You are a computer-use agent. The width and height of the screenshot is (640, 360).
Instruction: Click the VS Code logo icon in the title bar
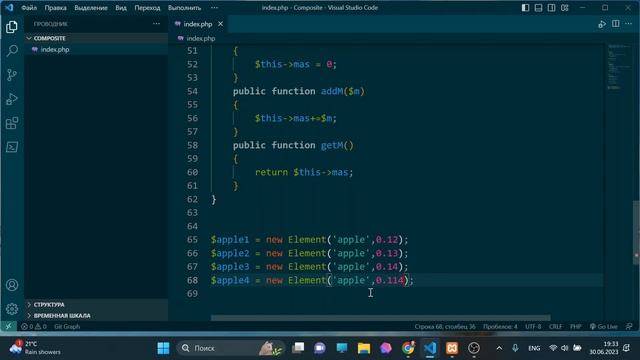coord(9,7)
